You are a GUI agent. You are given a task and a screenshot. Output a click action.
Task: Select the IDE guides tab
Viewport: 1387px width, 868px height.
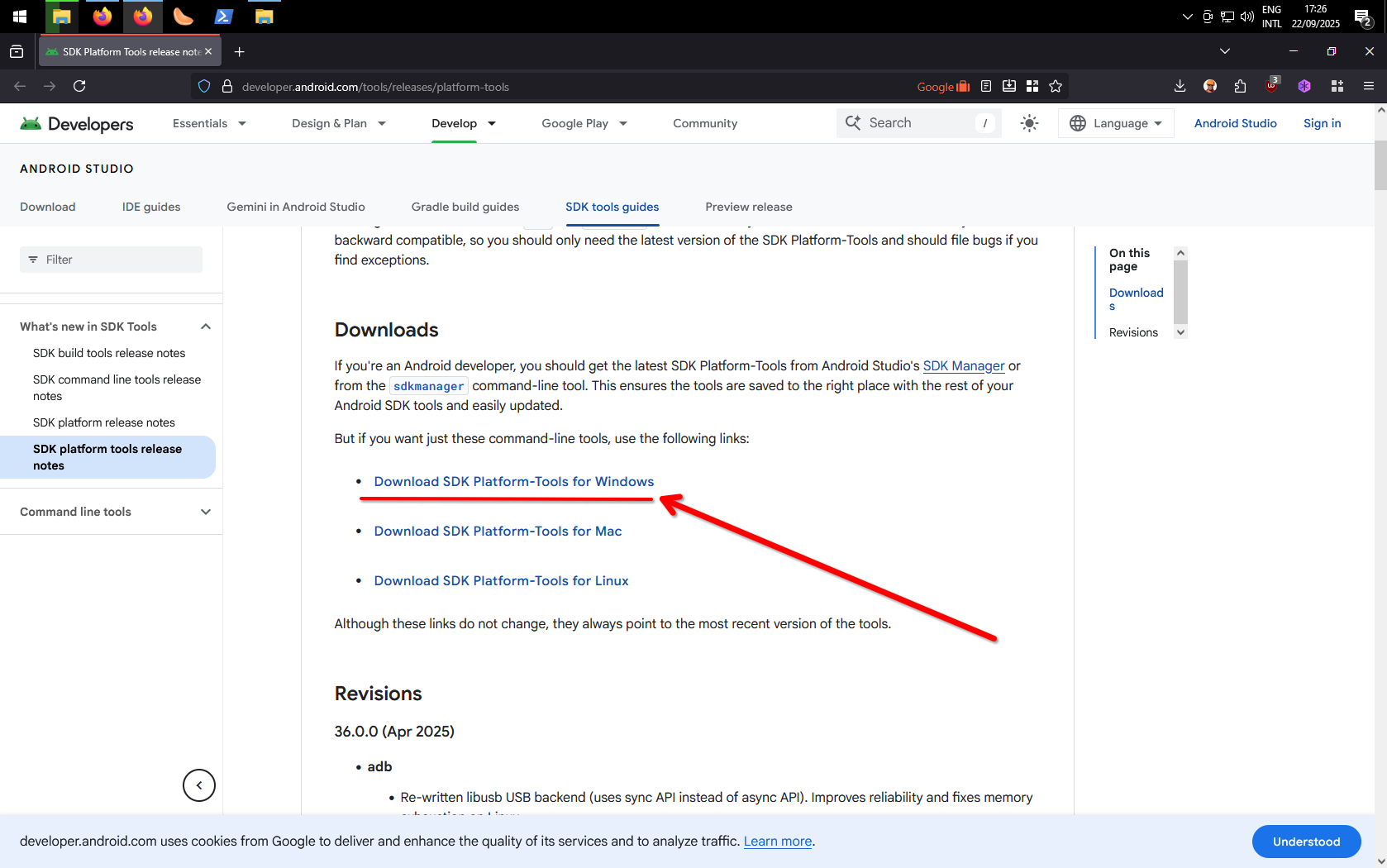151,207
